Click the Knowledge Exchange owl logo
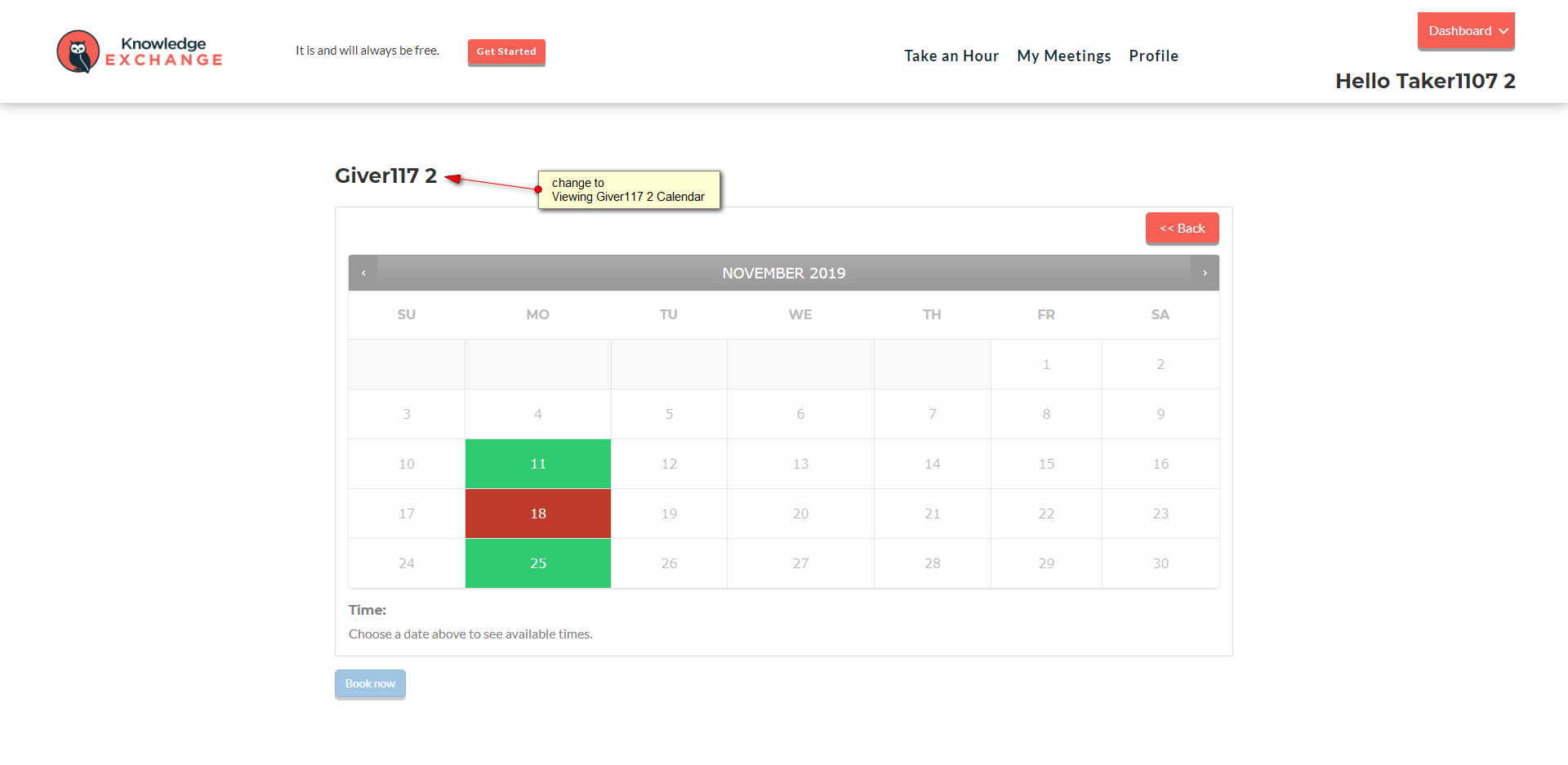The image size is (1568, 765). 140,51
